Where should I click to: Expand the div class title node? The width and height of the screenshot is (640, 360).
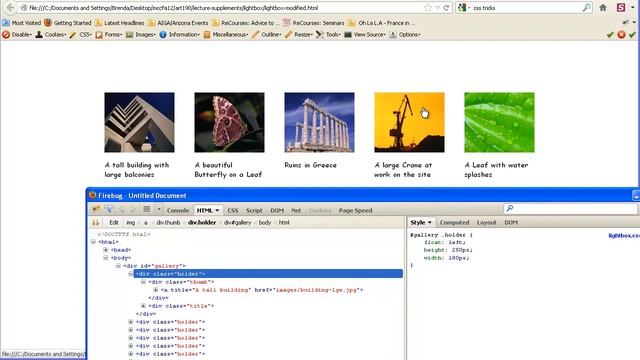pyautogui.click(x=143, y=306)
